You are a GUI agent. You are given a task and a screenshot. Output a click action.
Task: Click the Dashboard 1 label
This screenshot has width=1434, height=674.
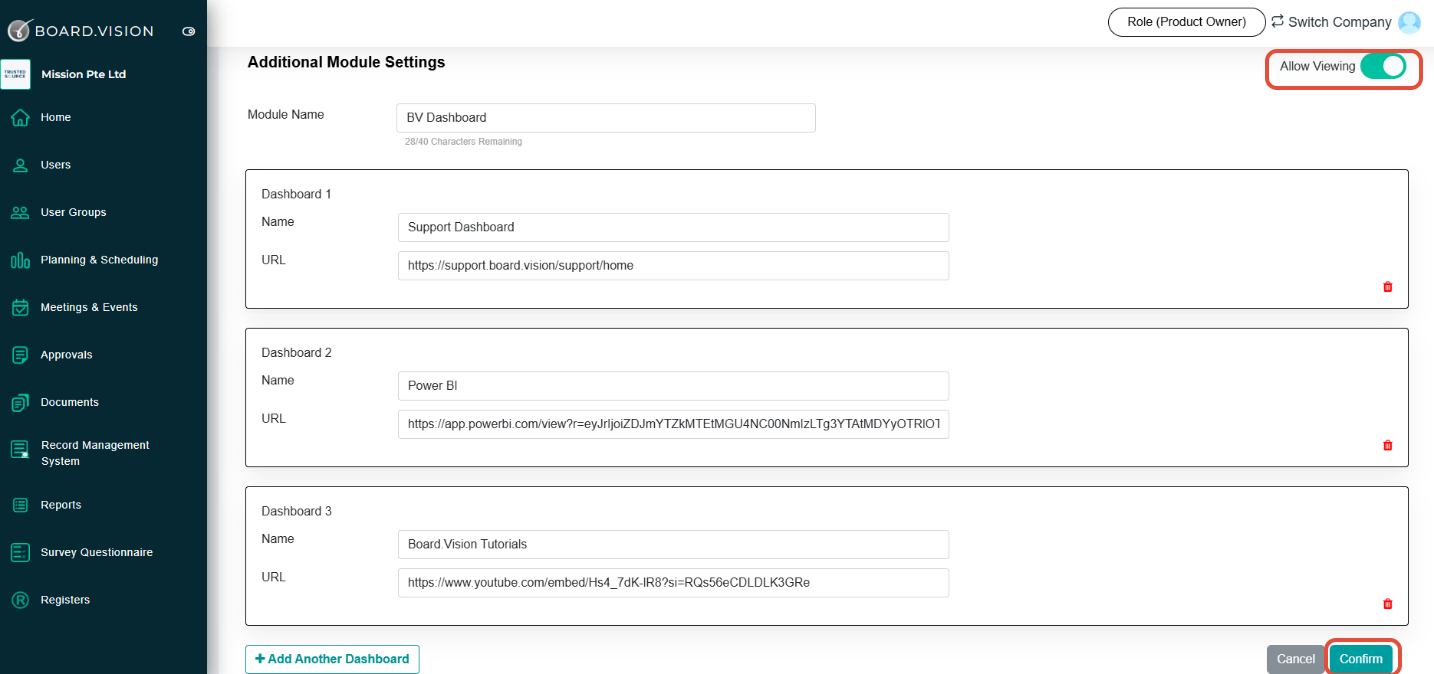coord(296,194)
